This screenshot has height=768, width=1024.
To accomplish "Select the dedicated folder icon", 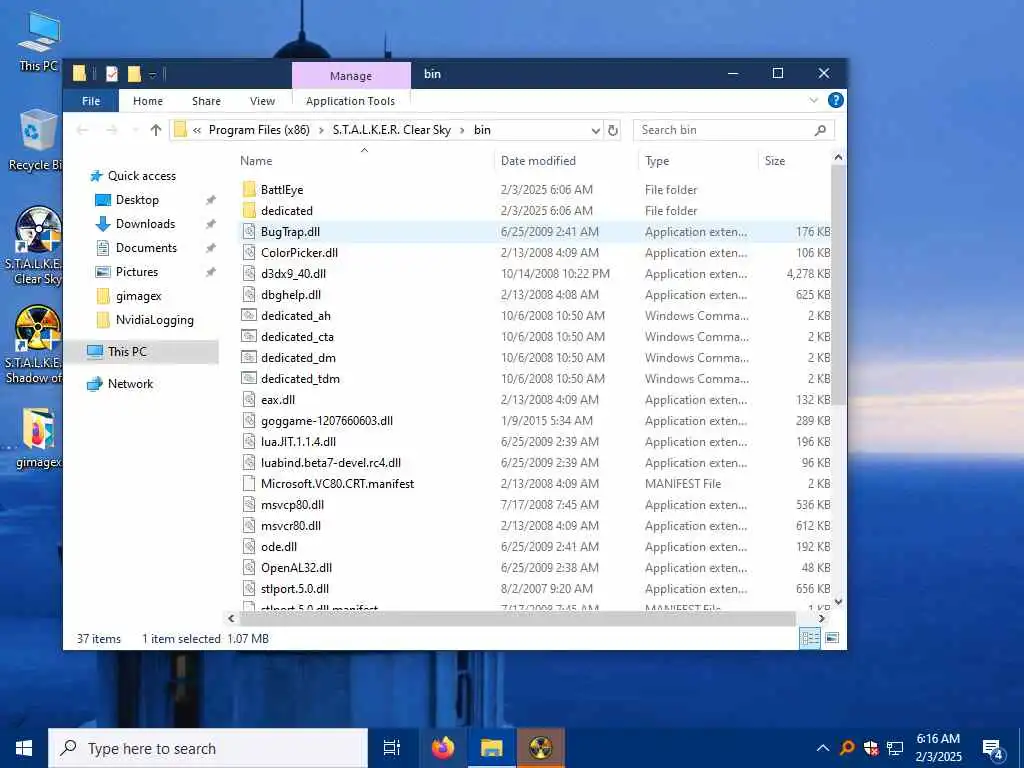I will click(x=249, y=210).
